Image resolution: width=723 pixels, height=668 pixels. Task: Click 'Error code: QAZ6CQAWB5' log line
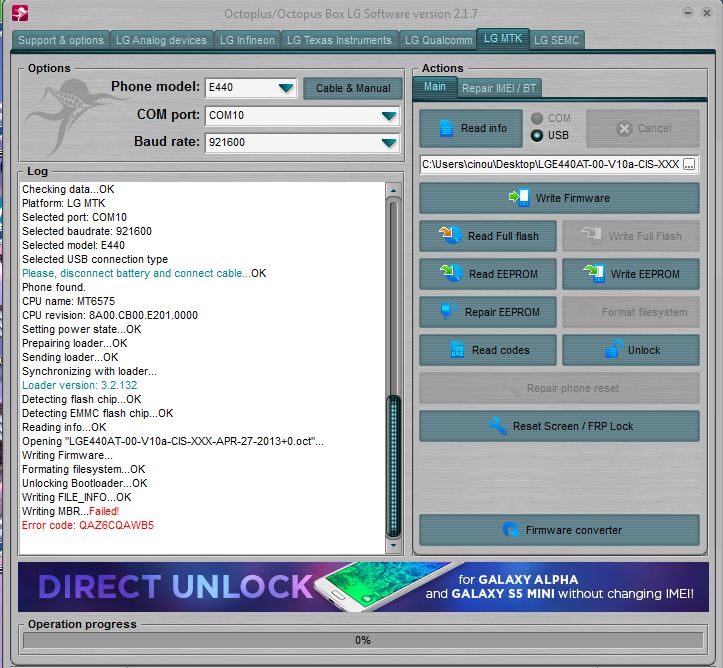coord(88,525)
